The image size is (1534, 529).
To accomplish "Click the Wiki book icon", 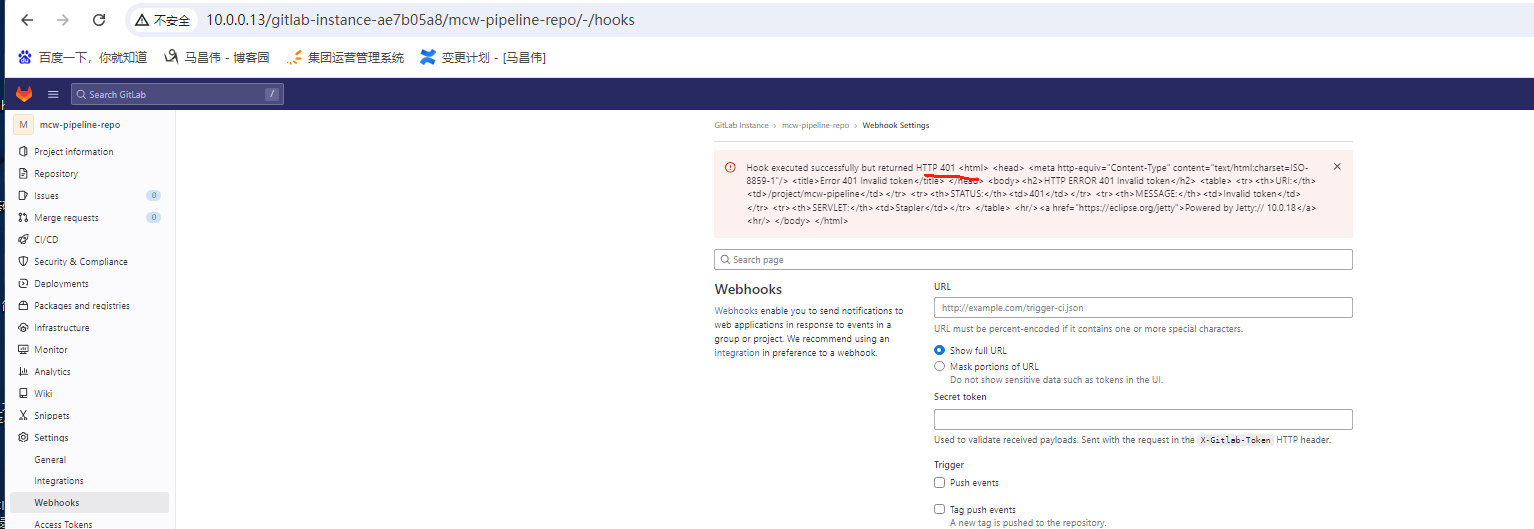I will [x=23, y=394].
